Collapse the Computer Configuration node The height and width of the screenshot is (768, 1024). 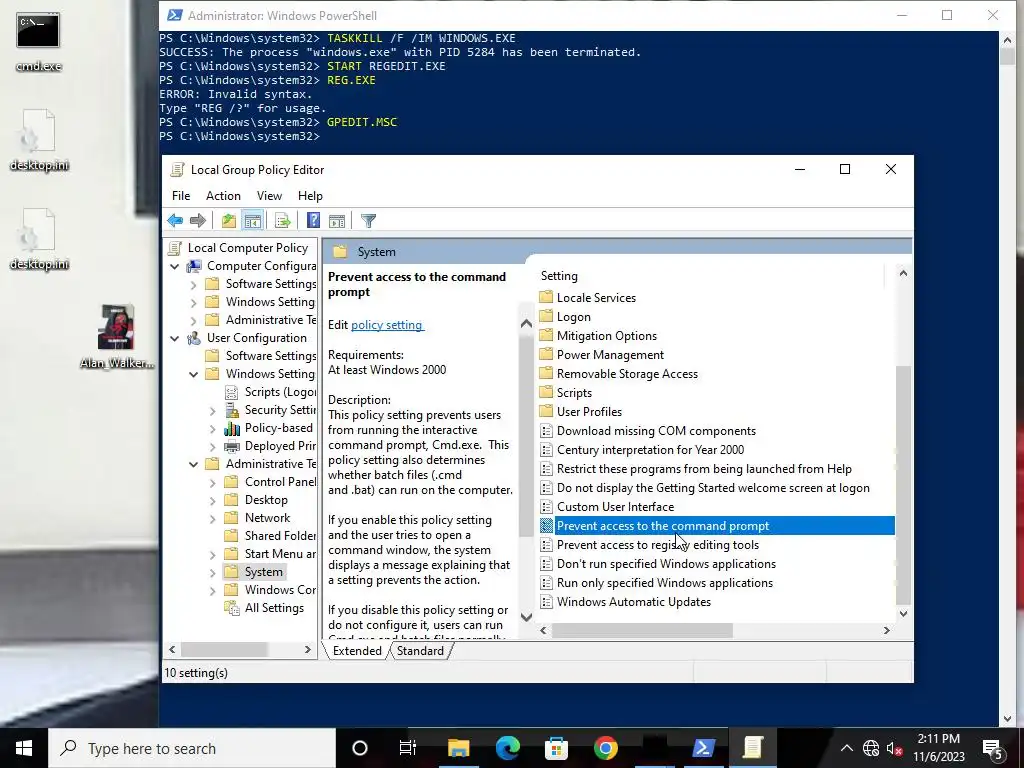tap(174, 266)
